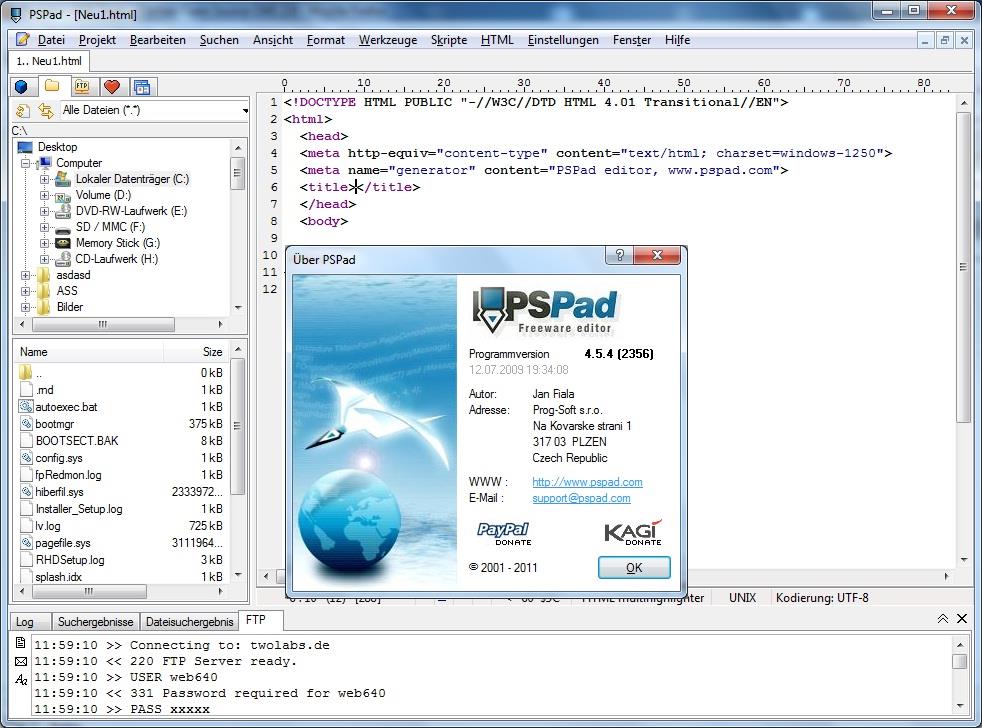
Task: Open the Datei menu
Action: click(x=51, y=40)
